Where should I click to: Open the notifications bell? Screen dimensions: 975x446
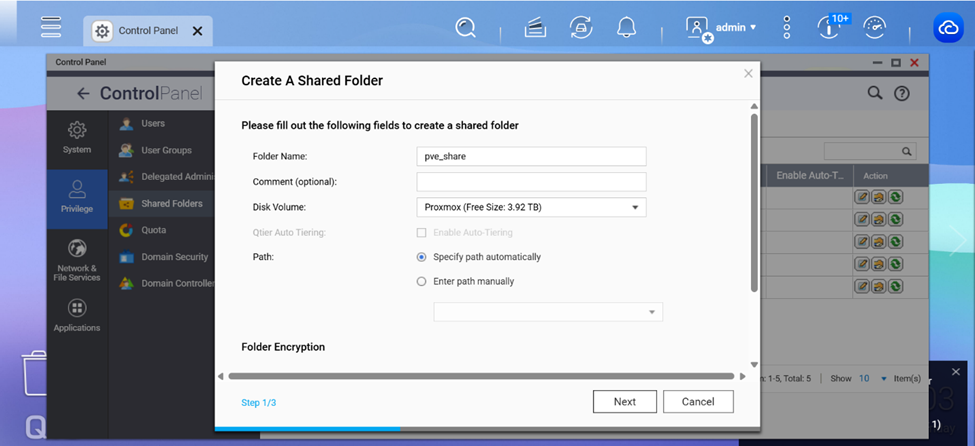(x=627, y=28)
